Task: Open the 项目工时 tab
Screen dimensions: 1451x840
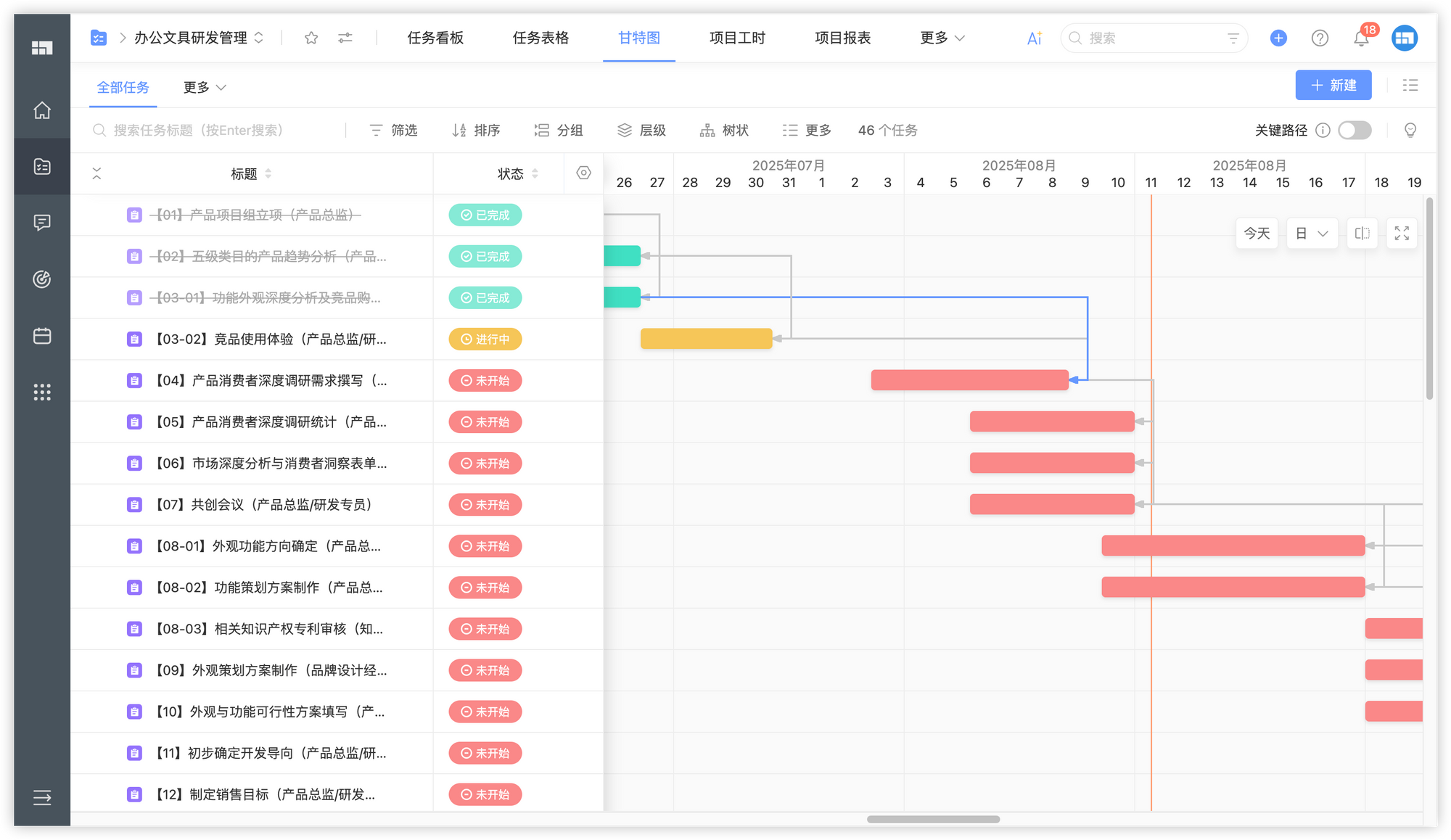Action: coord(736,38)
